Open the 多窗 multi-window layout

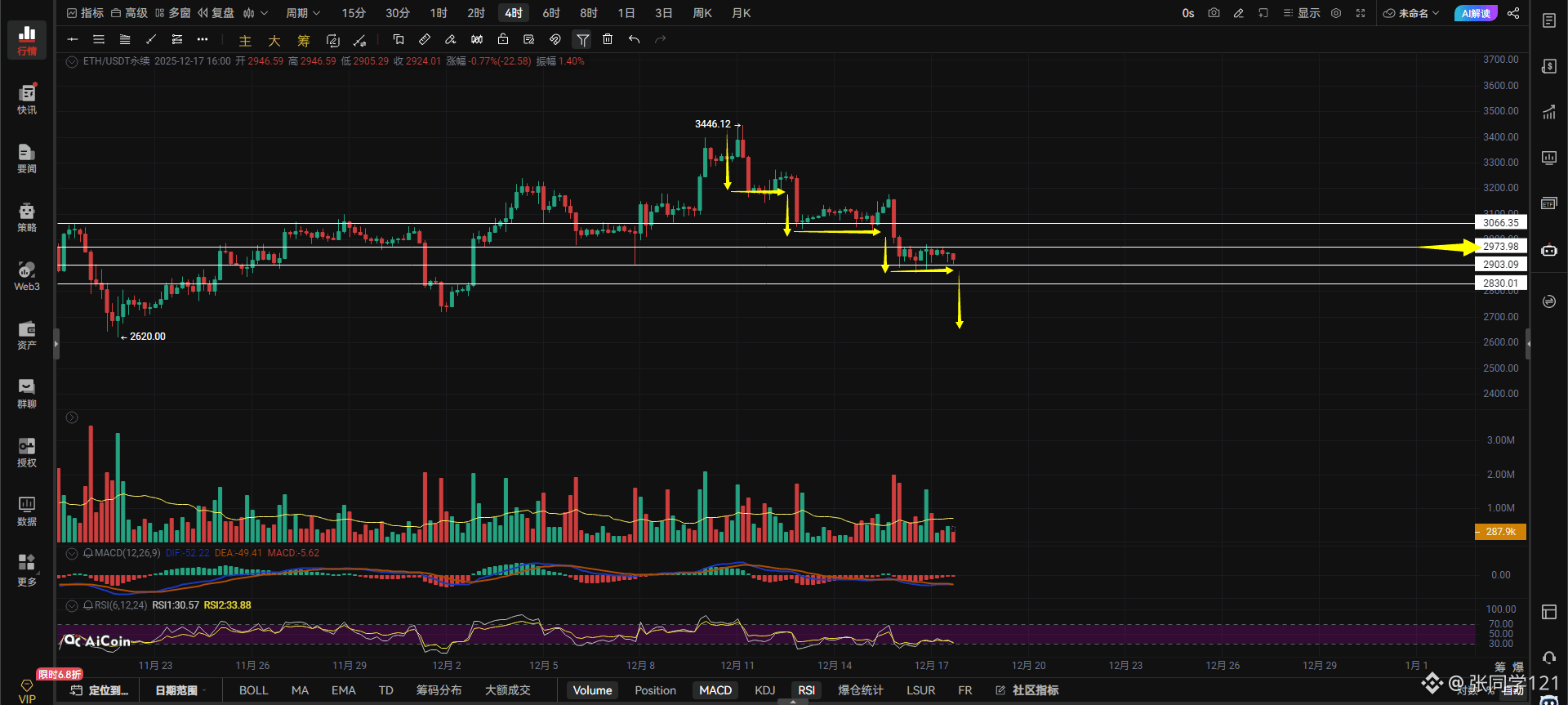pyautogui.click(x=173, y=13)
